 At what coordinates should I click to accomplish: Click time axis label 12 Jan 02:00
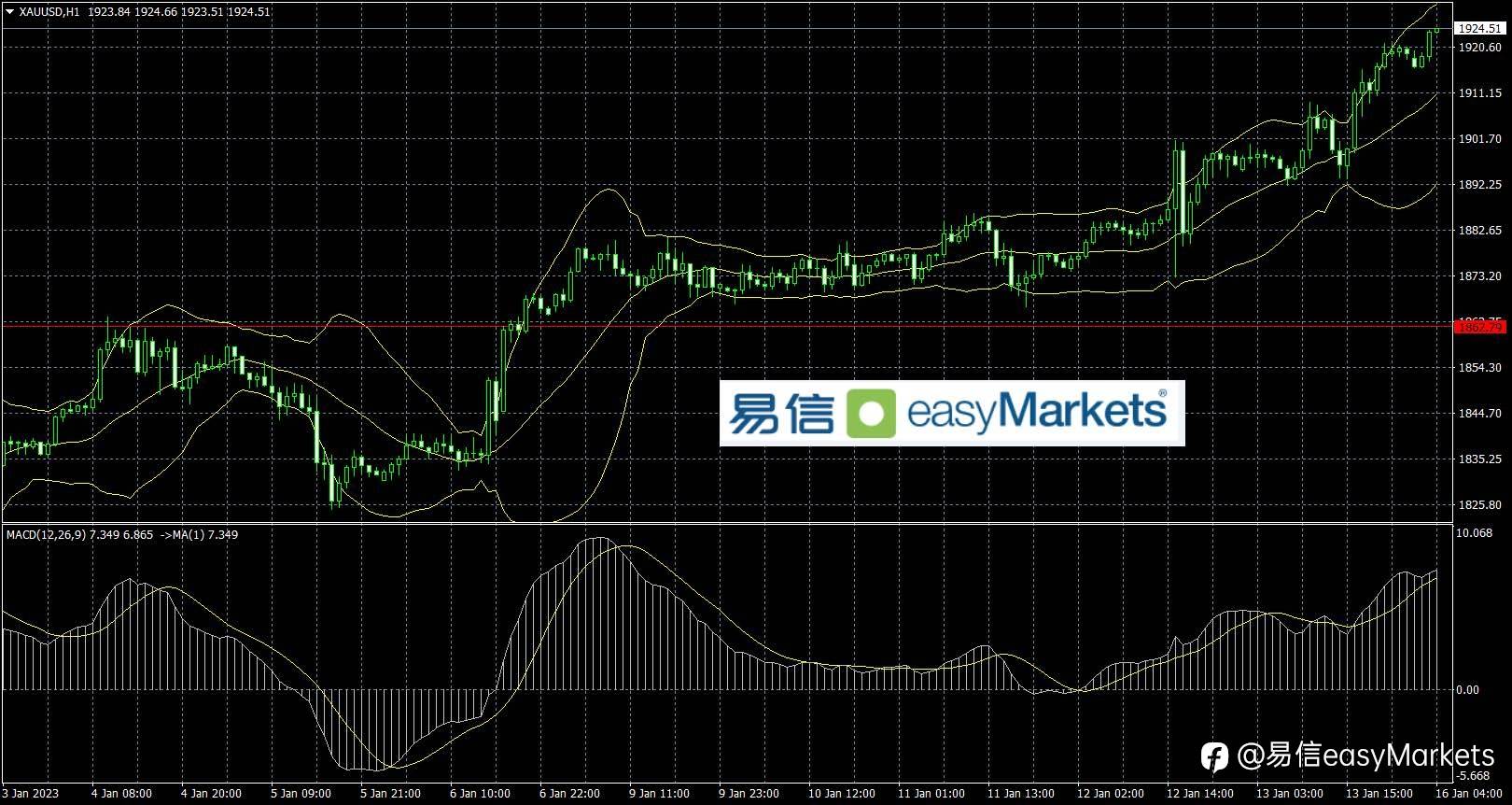(1110, 794)
